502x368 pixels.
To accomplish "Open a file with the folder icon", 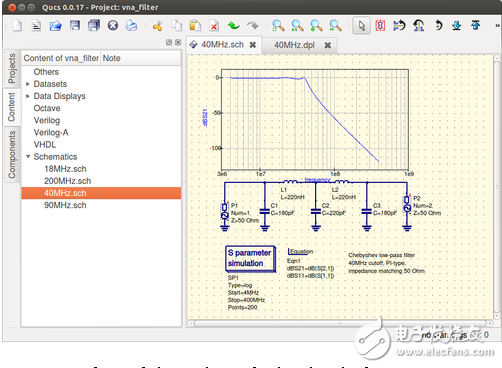I will pos(55,26).
